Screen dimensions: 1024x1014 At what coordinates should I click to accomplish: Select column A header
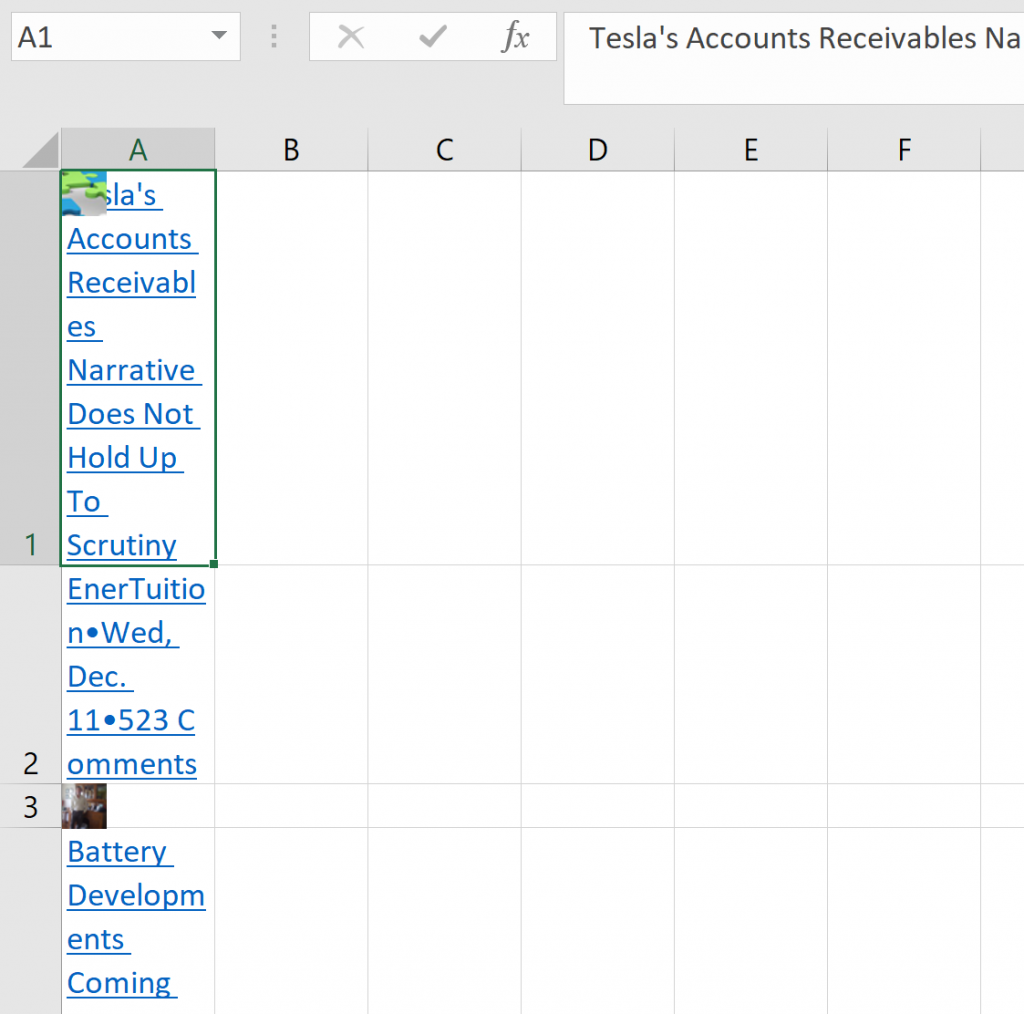(138, 150)
